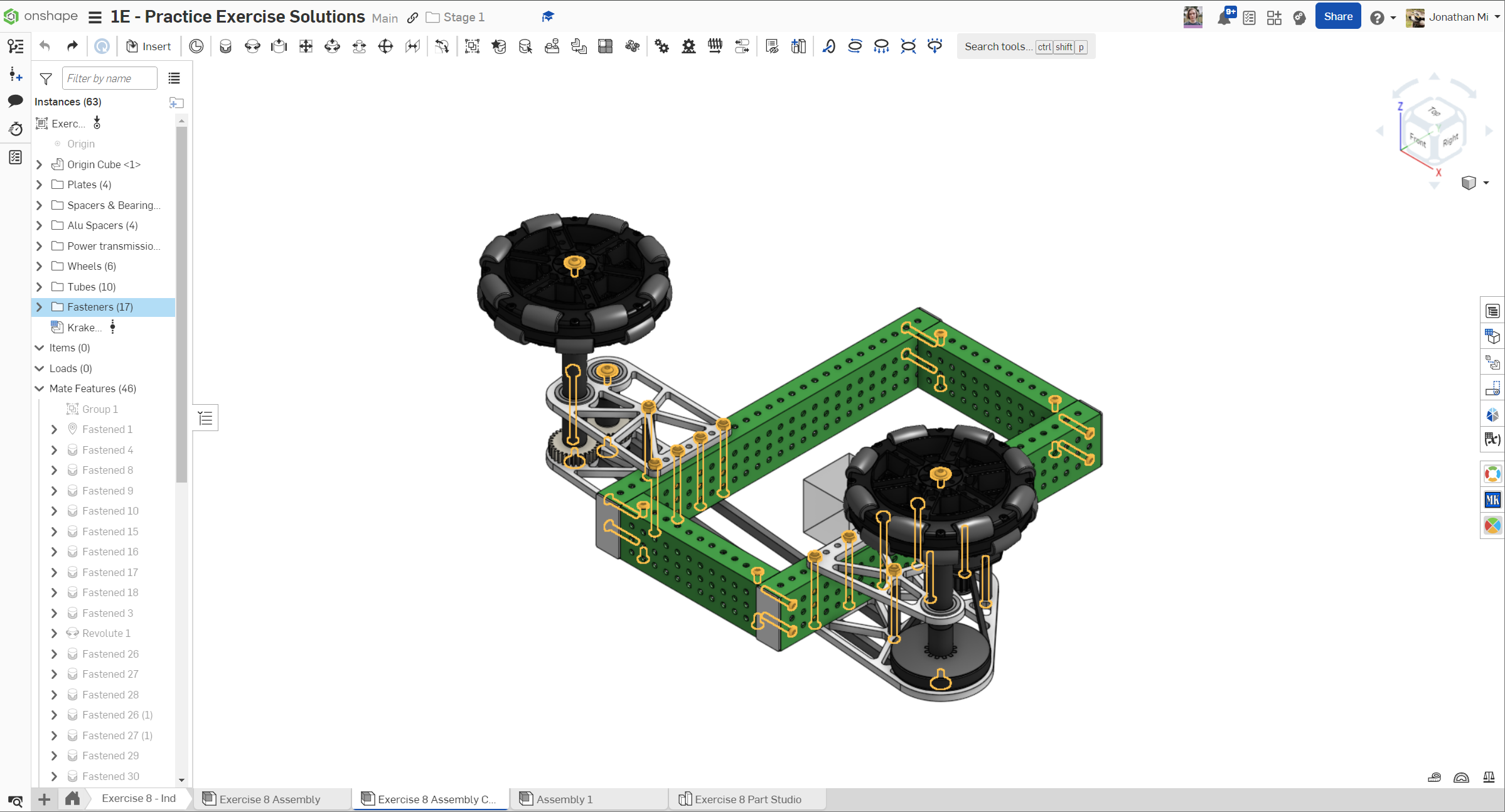The height and width of the screenshot is (812, 1505).
Task: Collapse the Mate Features (46) section
Action: pyautogui.click(x=40, y=388)
